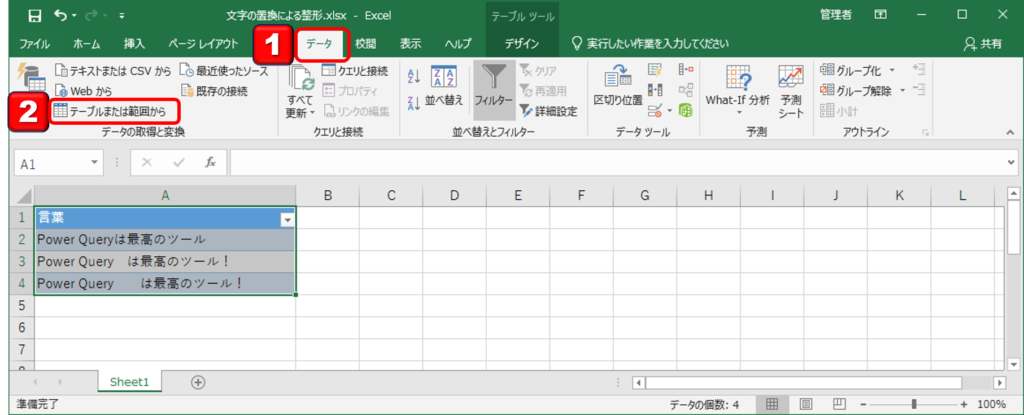Select cell Power Query は最高のツール！ in row 3

[165, 261]
